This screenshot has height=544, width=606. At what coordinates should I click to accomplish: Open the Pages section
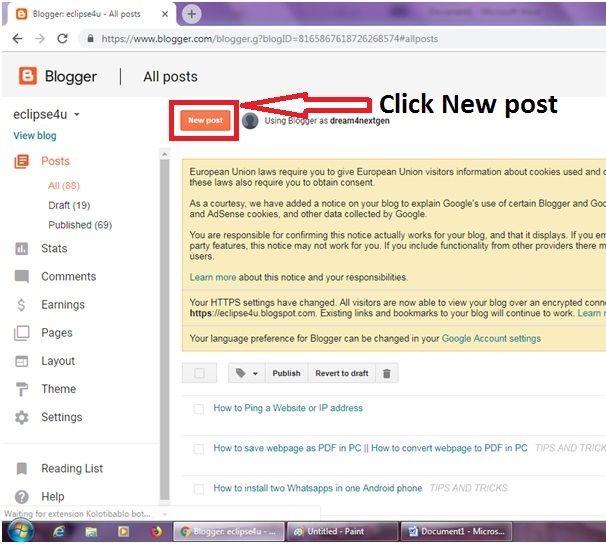(x=57, y=333)
